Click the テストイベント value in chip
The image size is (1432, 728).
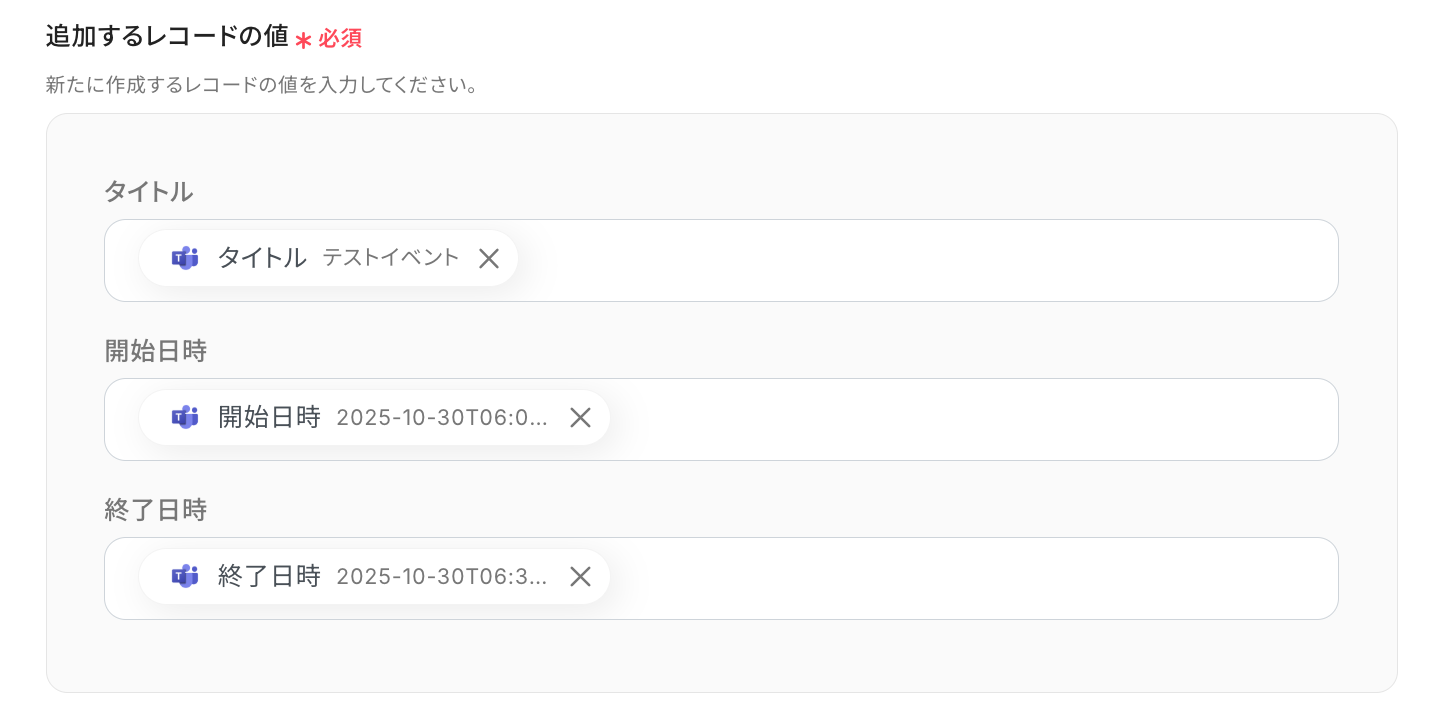[x=391, y=258]
